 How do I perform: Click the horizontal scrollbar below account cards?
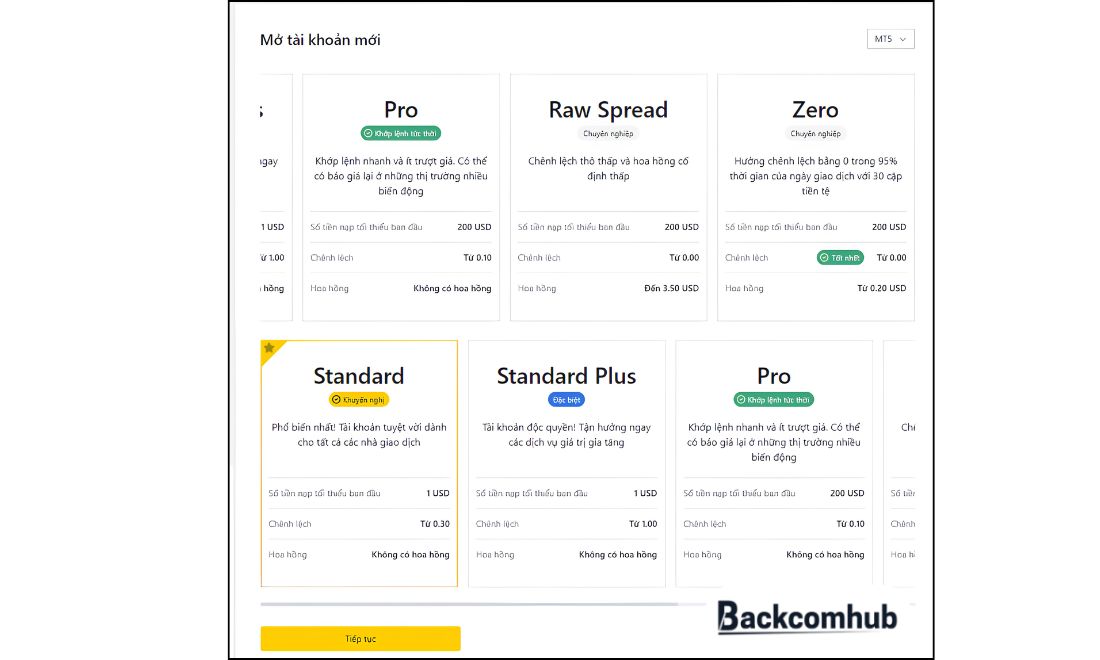[469, 604]
